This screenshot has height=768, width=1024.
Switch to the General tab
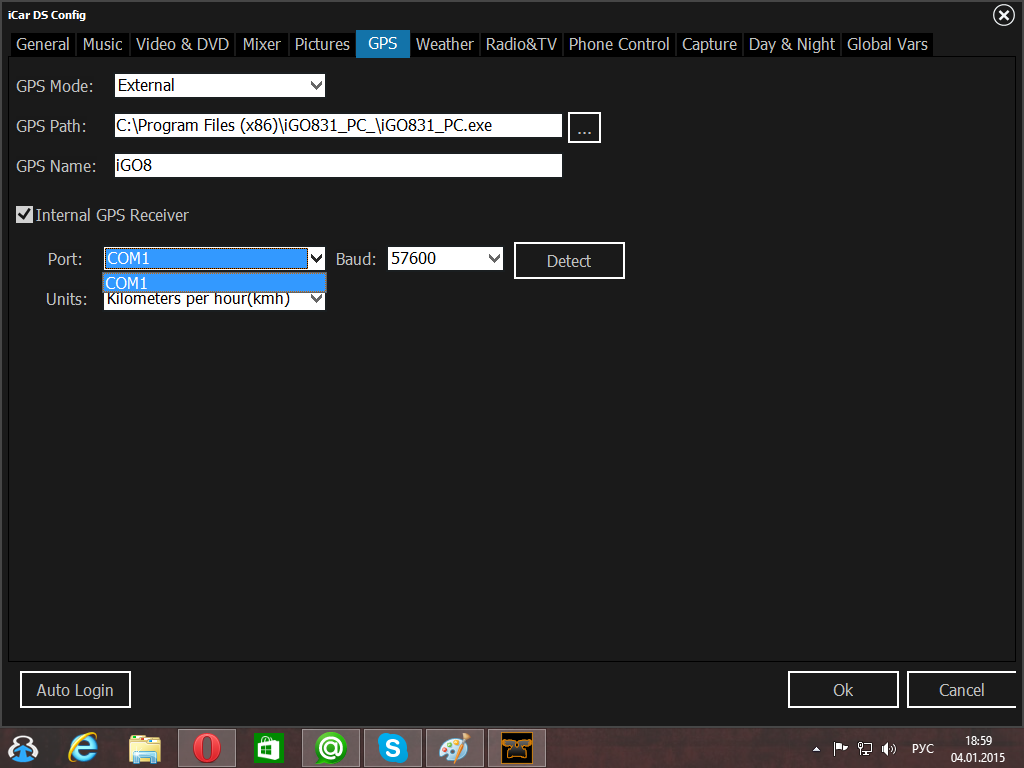[x=43, y=44]
